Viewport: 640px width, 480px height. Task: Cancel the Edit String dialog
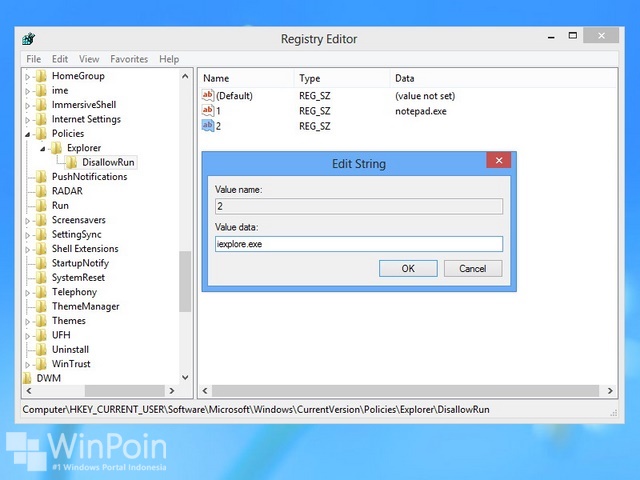(473, 269)
